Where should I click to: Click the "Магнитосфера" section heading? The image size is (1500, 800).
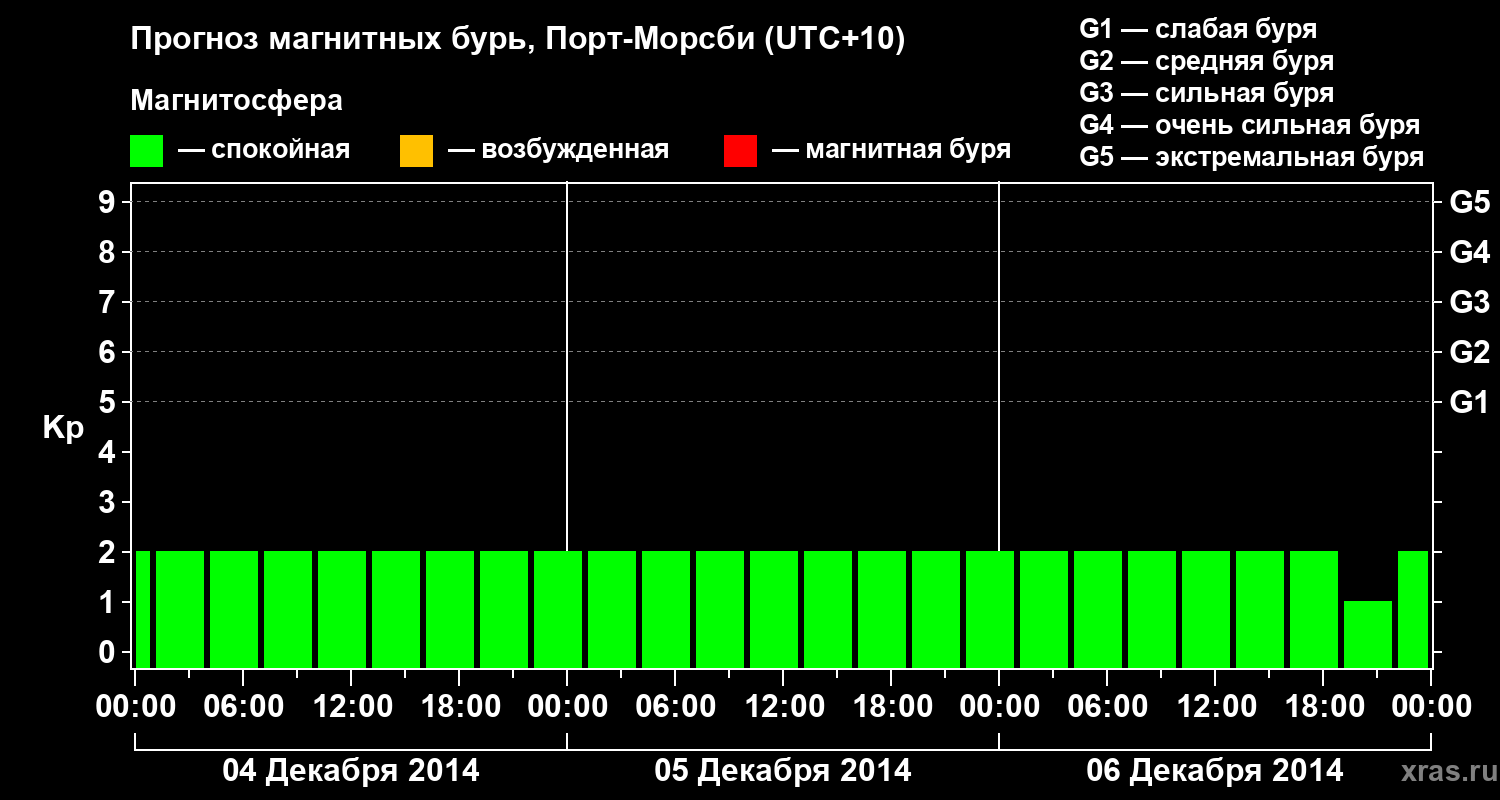pos(237,100)
